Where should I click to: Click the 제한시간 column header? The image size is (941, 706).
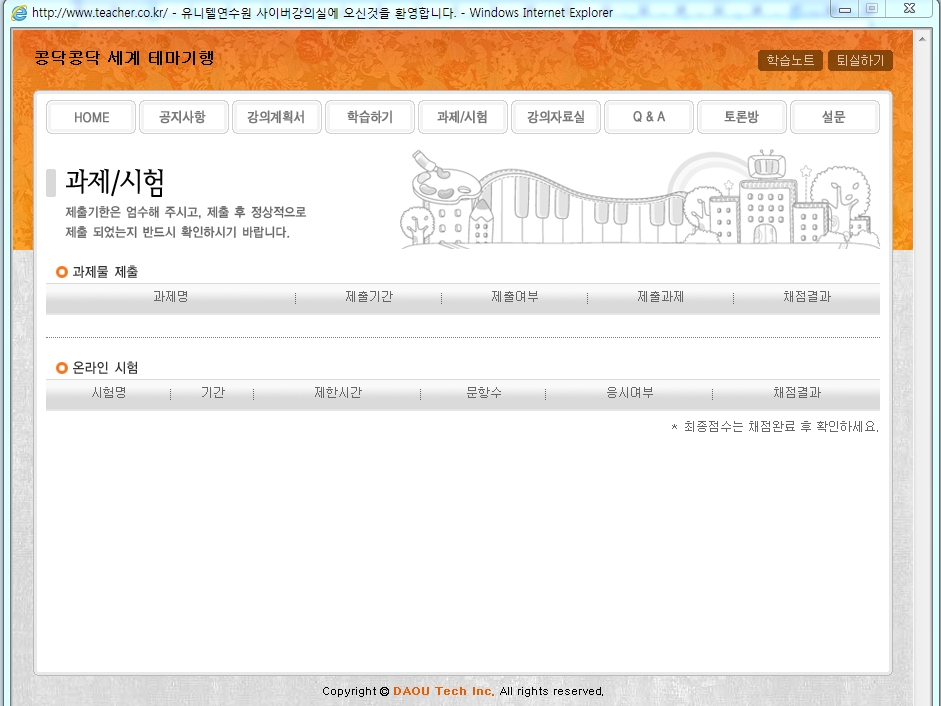(338, 393)
